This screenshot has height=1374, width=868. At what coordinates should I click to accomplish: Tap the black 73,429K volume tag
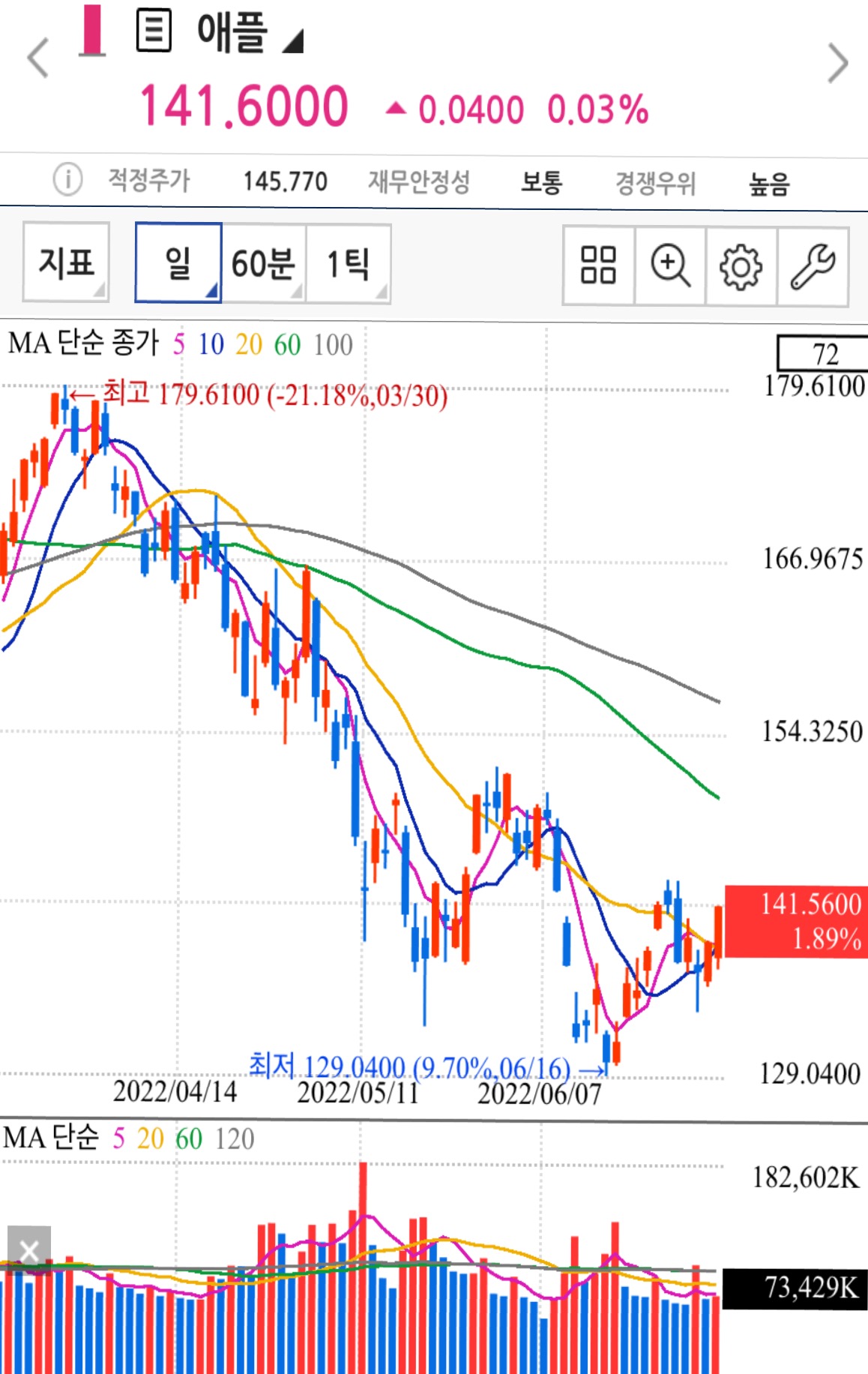795,1288
